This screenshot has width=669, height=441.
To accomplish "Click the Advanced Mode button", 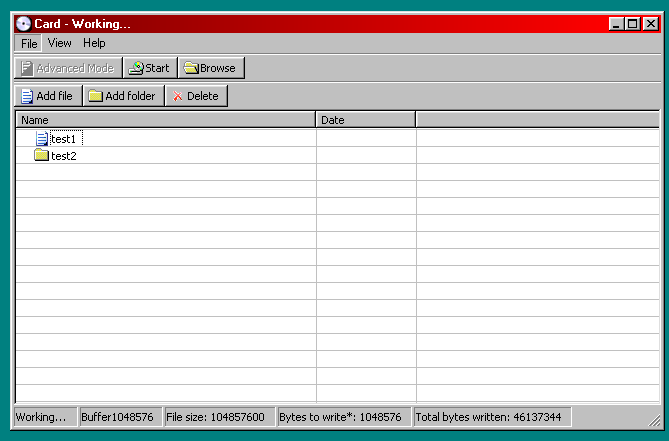I will click(67, 68).
